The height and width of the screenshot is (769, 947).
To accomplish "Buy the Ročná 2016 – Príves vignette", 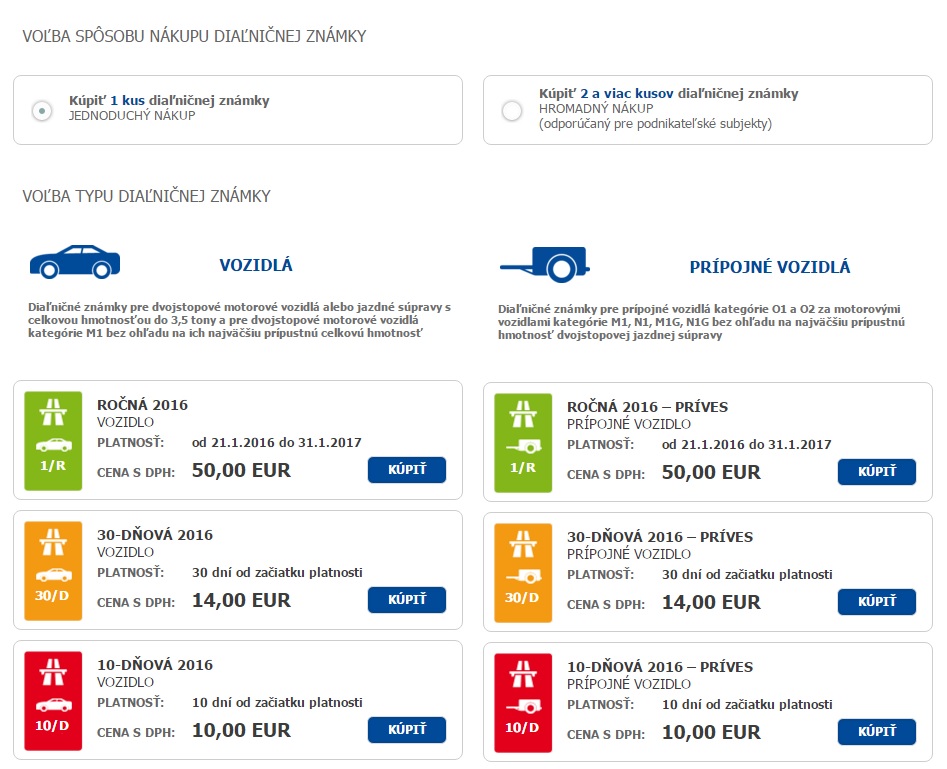I will (877, 472).
